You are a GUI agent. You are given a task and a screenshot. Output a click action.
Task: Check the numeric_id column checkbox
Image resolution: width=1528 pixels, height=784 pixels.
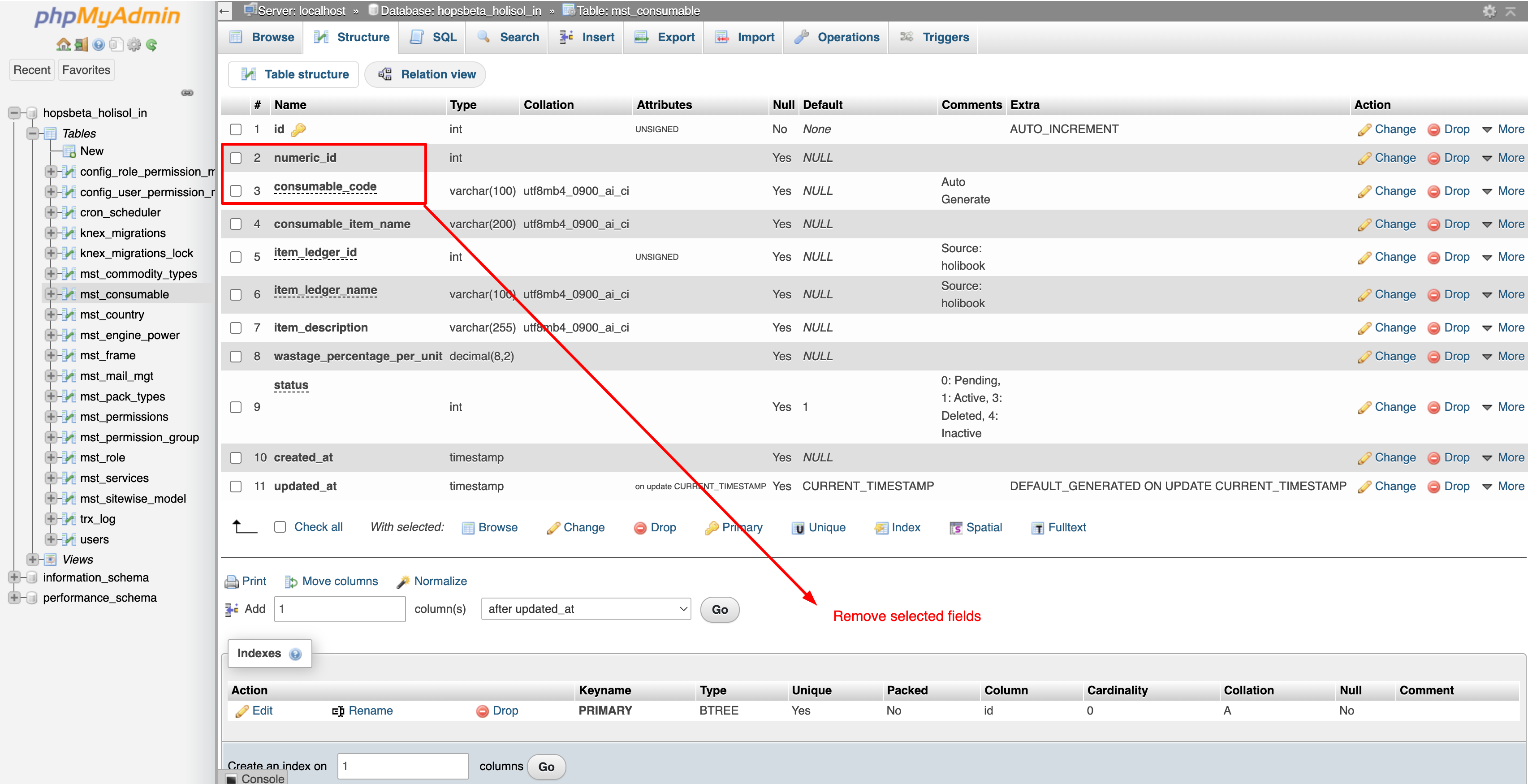tap(236, 158)
